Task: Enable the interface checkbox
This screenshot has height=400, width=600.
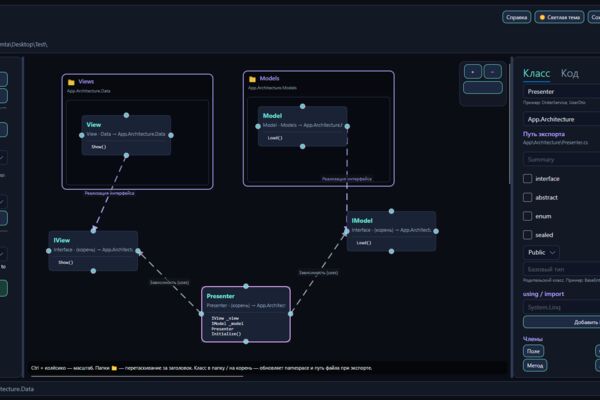Action: [x=527, y=179]
